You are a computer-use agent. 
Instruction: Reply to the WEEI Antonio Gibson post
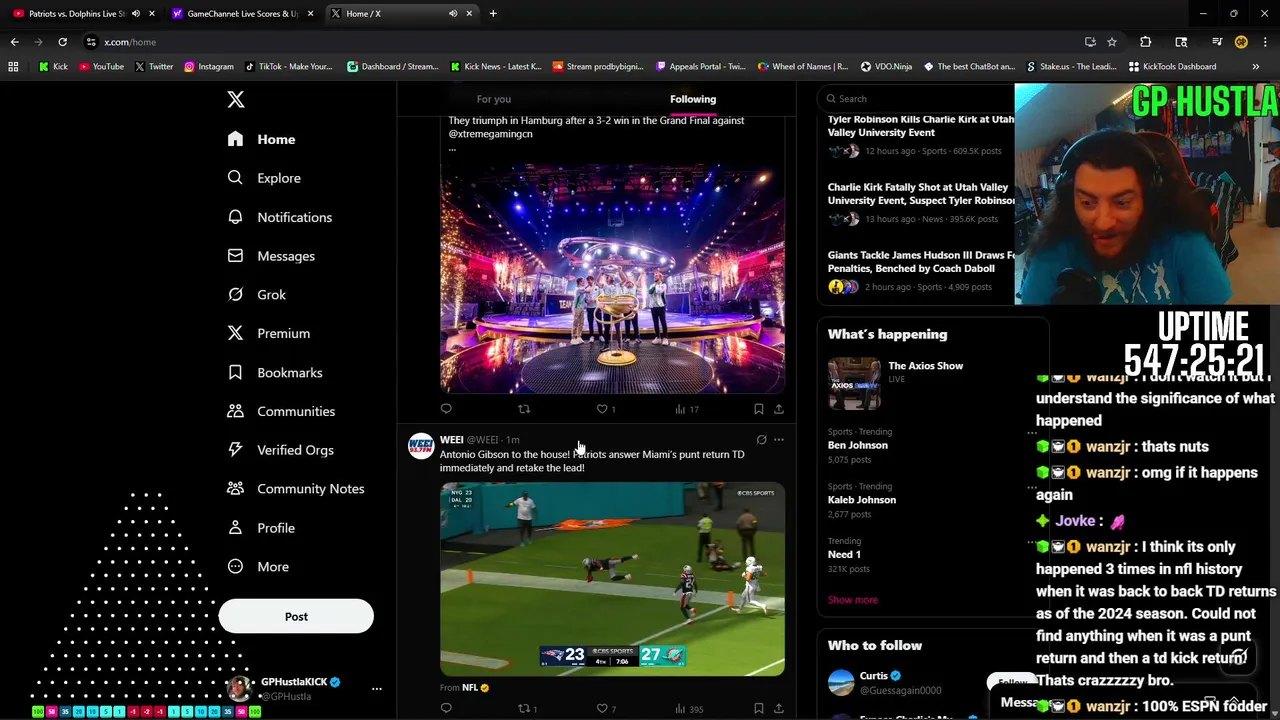pos(446,708)
